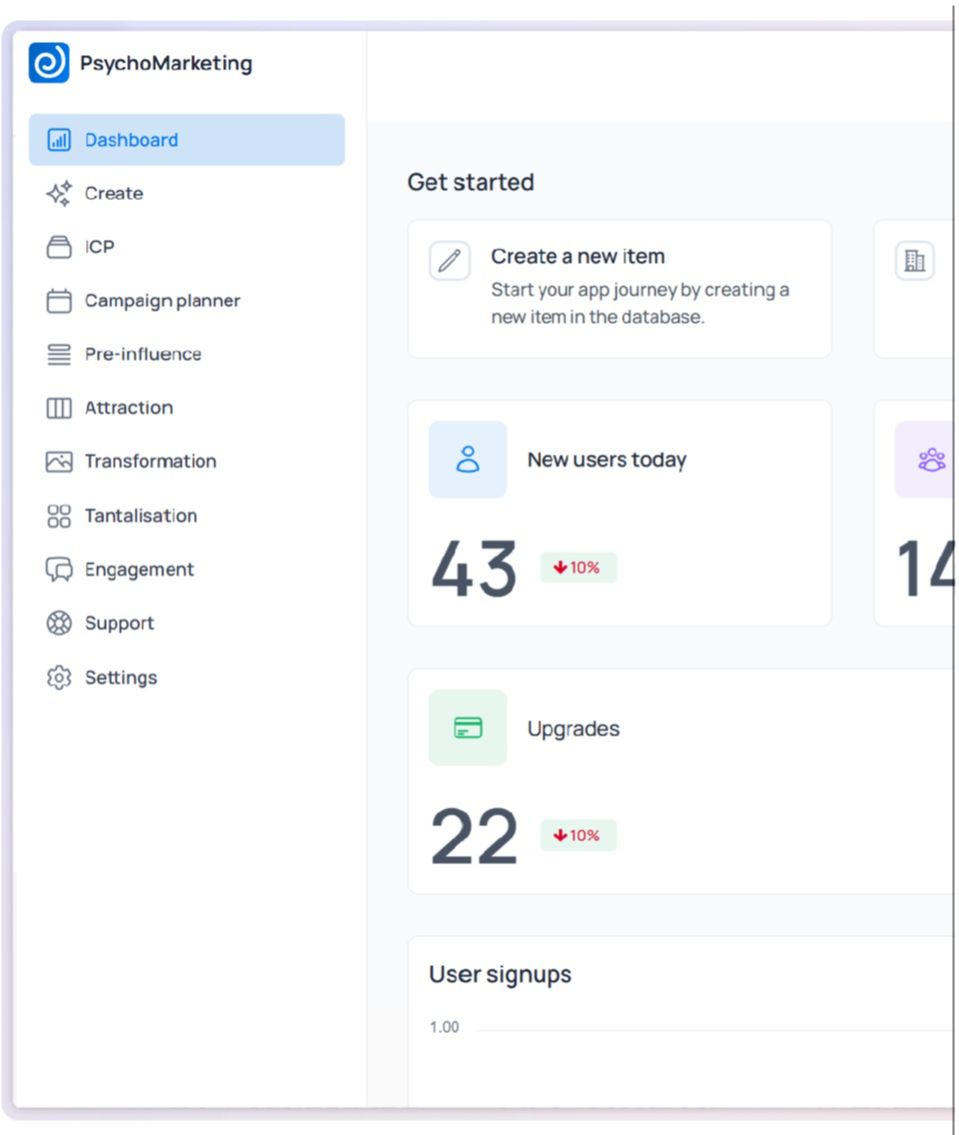Click the Attraction columns icon
Screen dimensions: 959x1135
click(59, 408)
